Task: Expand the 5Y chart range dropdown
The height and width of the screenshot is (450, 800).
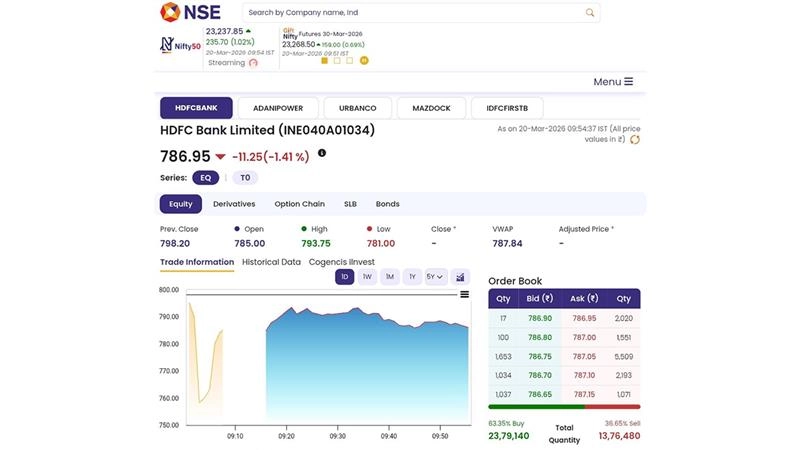Action: pyautogui.click(x=435, y=277)
